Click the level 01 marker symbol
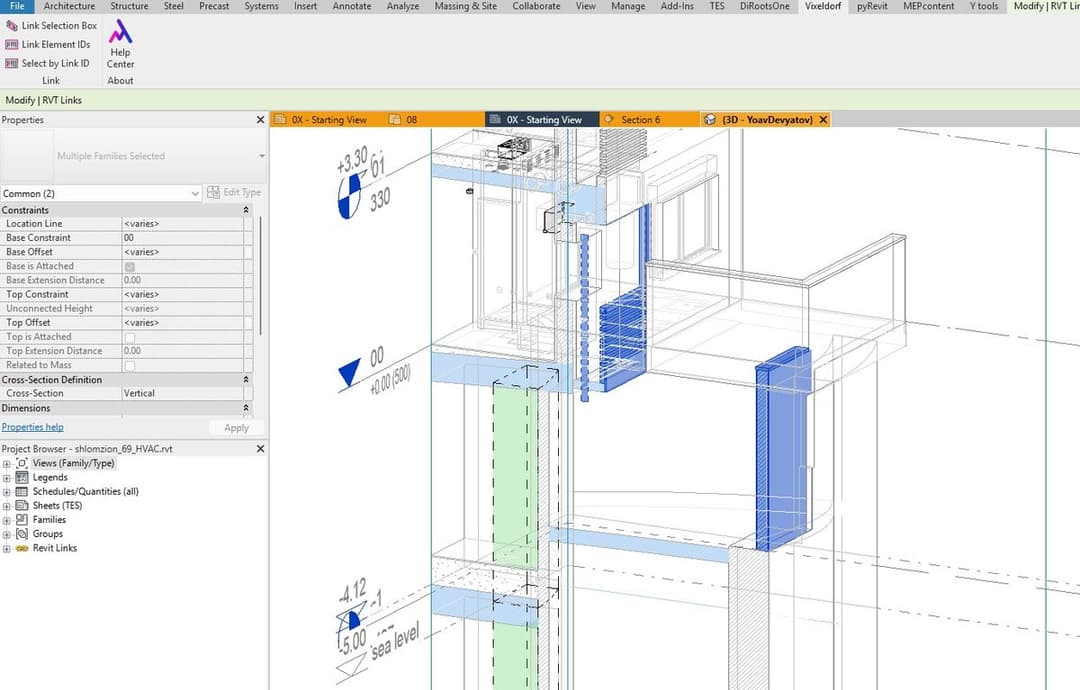Viewport: 1080px width, 690px height. [x=349, y=196]
